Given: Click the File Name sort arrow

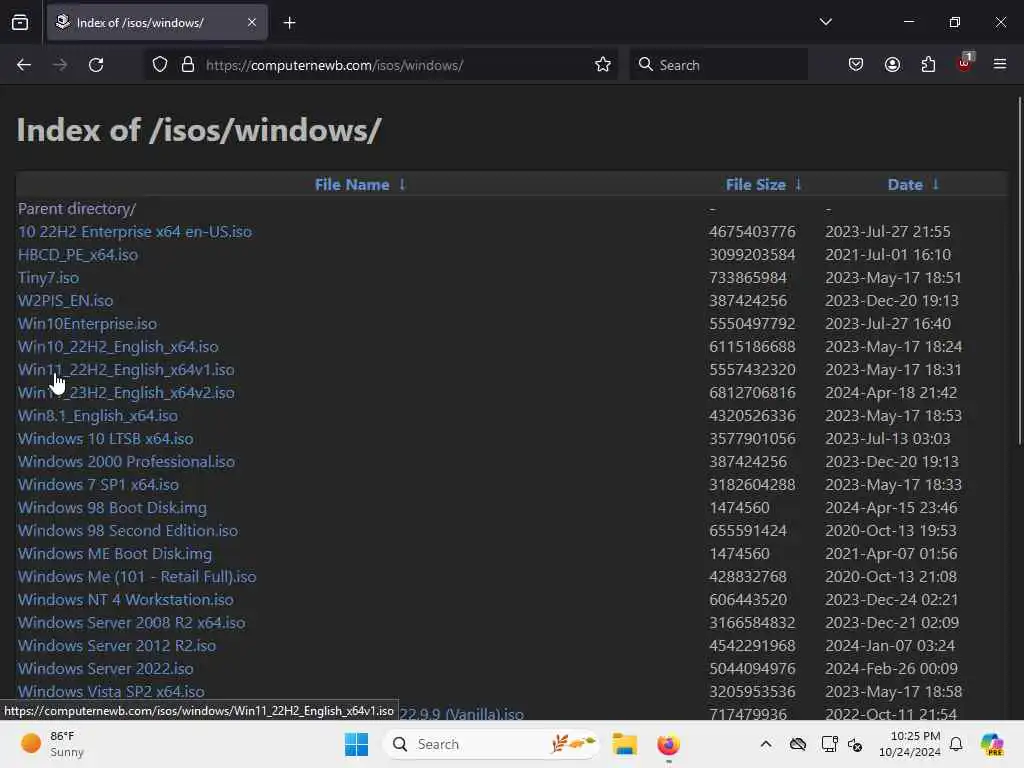Looking at the screenshot, I should [x=402, y=184].
